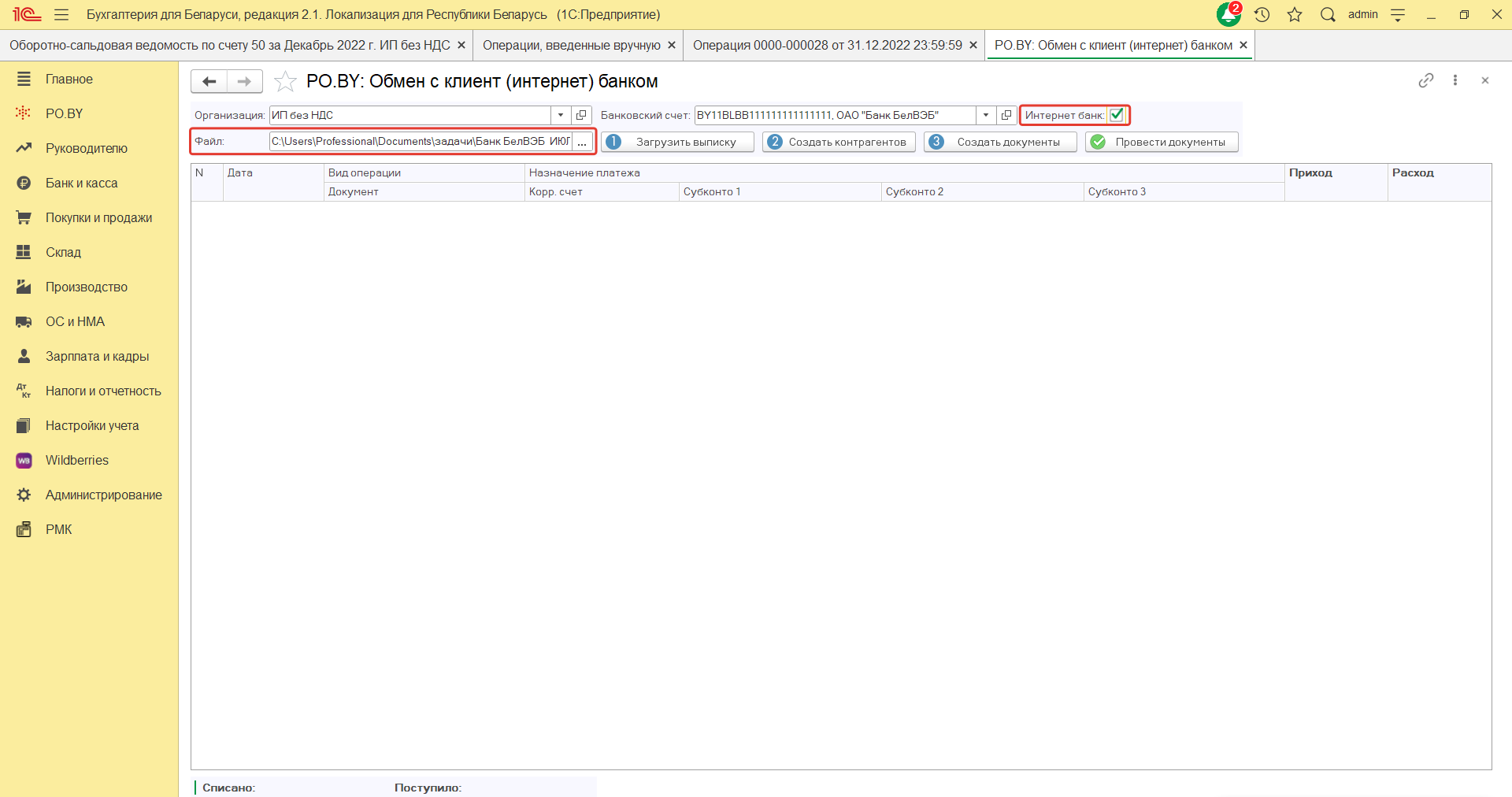The width and height of the screenshot is (1512, 797).
Task: Copy link to this form icon
Action: [1426, 80]
